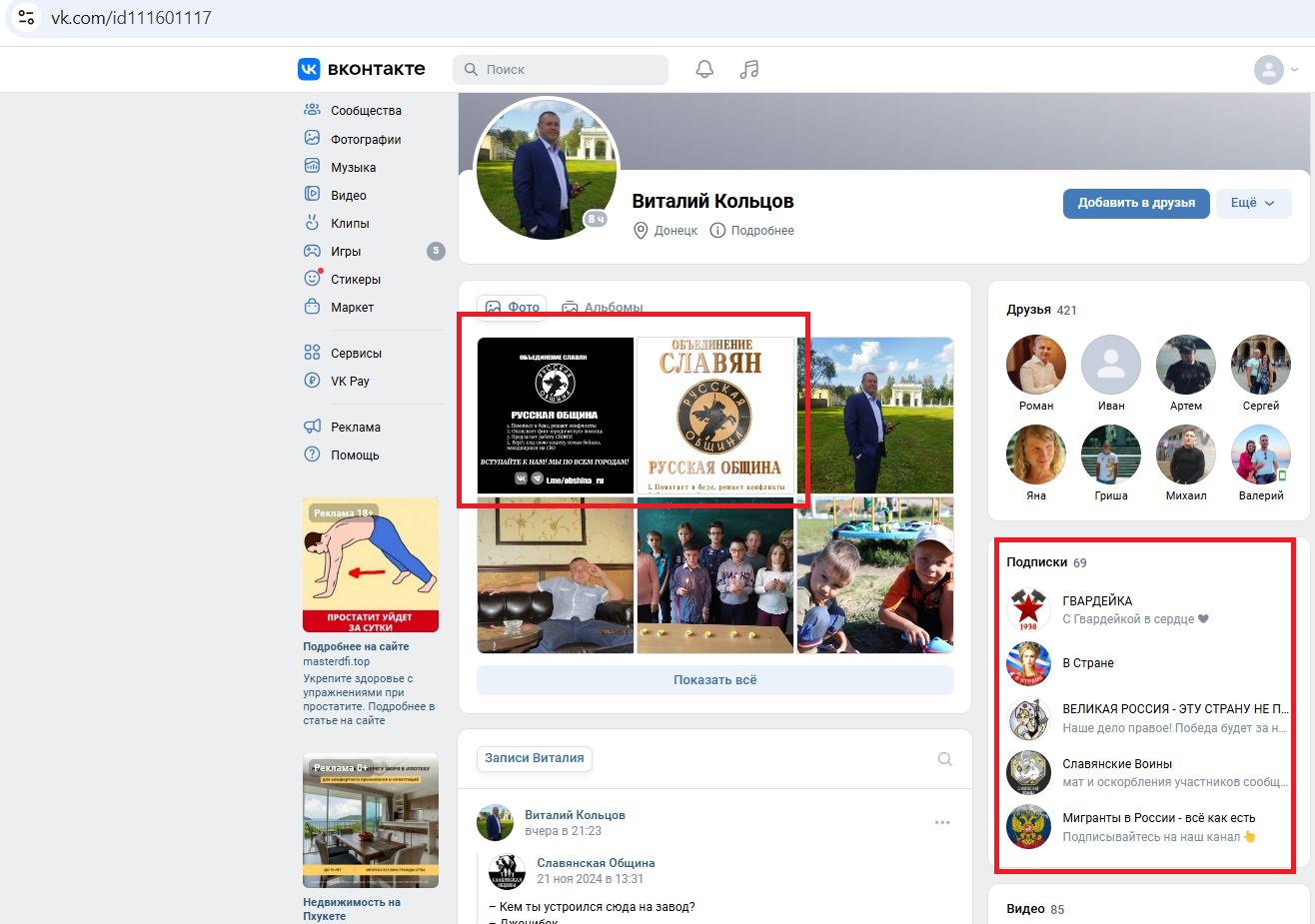
Task: Click the Help question mark icon
Action: [312, 455]
